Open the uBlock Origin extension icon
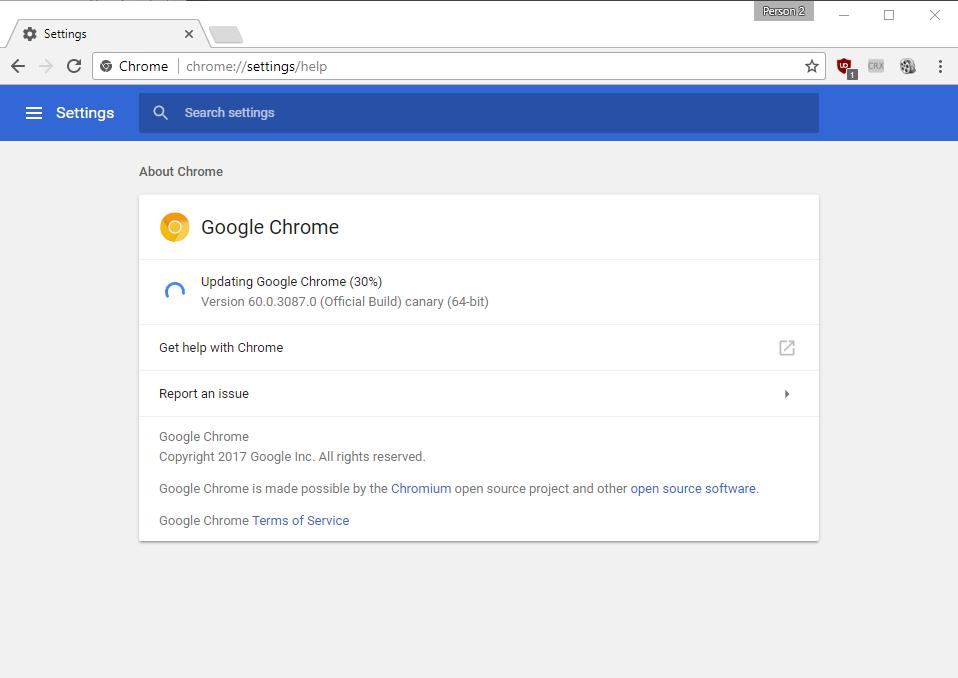The height and width of the screenshot is (678, 958). (x=844, y=66)
